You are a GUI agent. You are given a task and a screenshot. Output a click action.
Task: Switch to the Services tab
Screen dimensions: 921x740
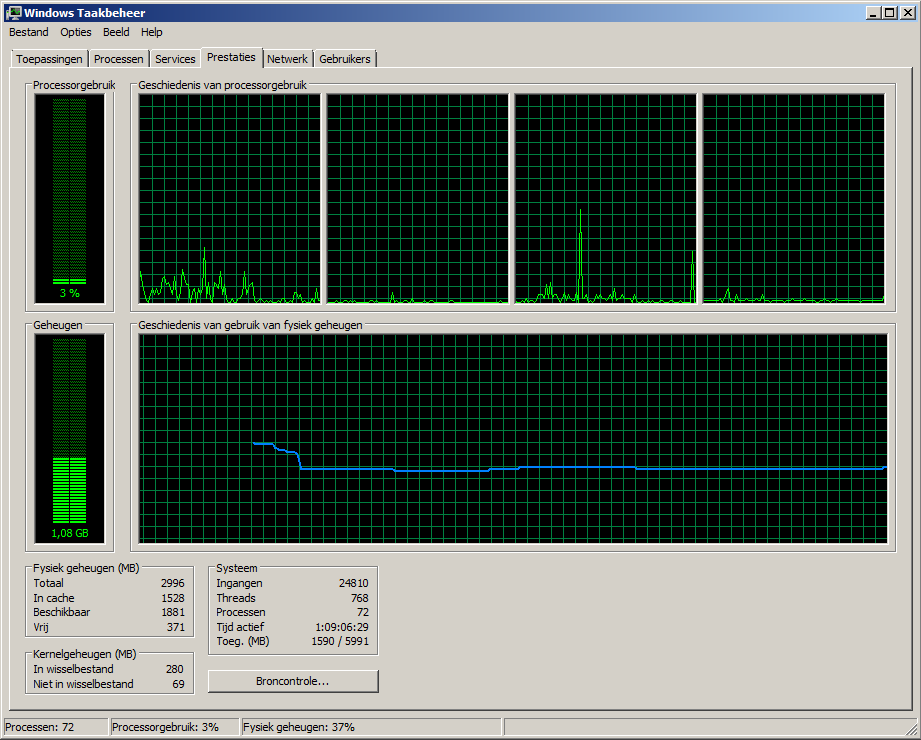coord(175,59)
